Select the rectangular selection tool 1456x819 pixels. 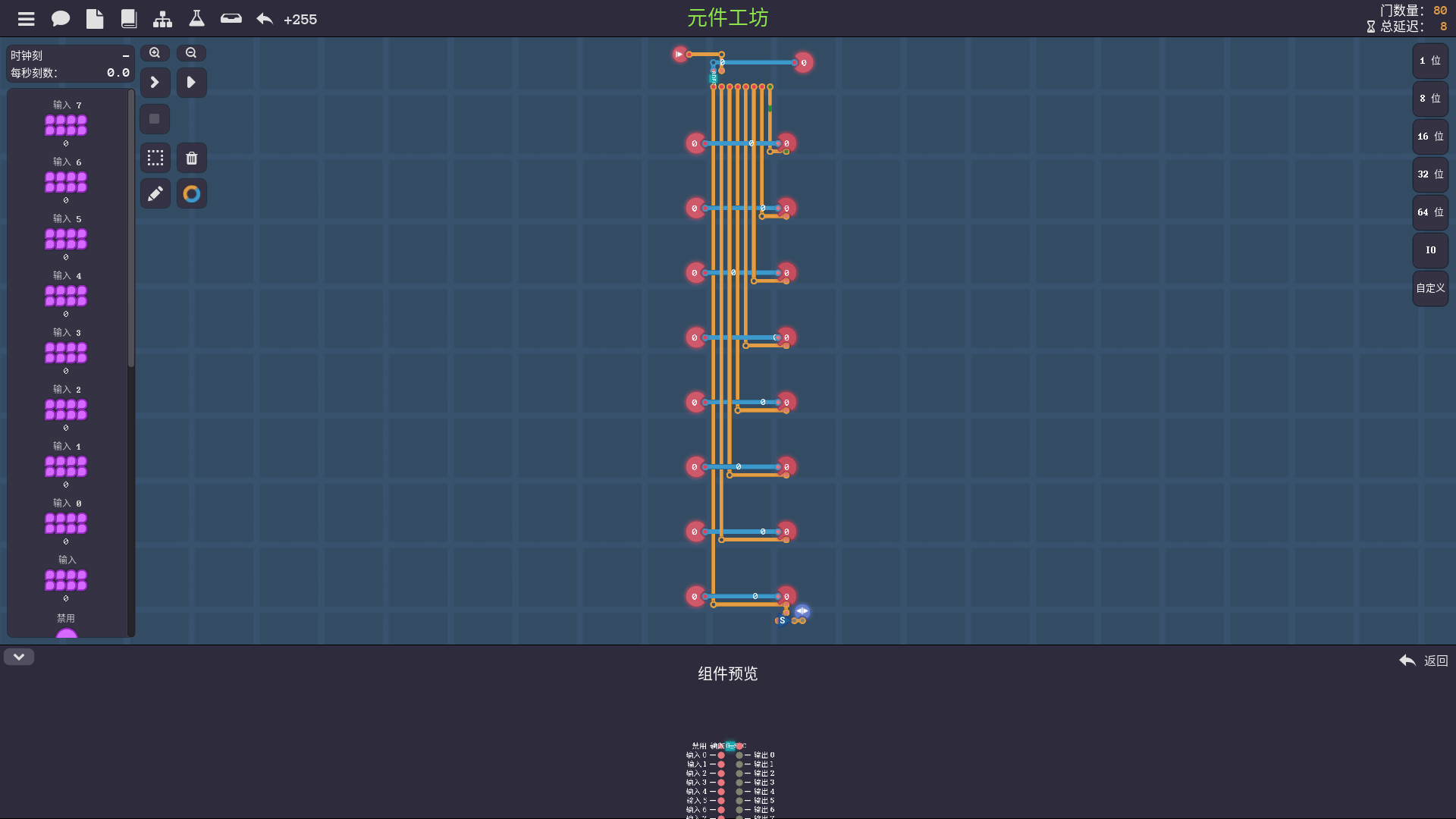155,158
